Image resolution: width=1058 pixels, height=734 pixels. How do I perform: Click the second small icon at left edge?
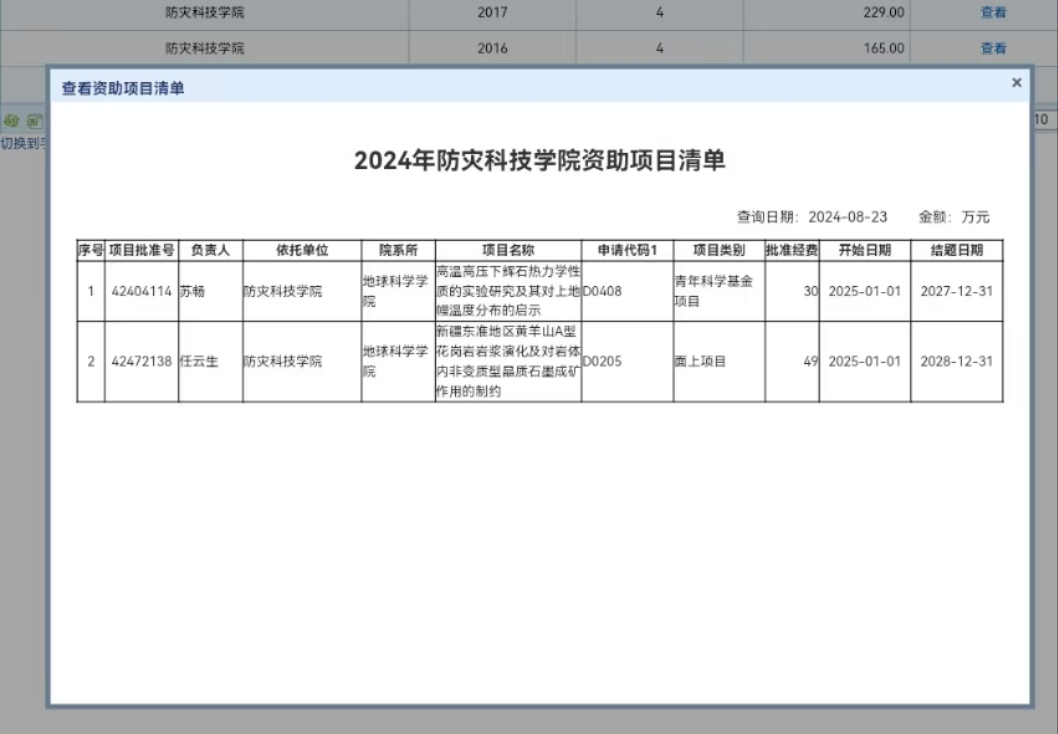point(33,120)
